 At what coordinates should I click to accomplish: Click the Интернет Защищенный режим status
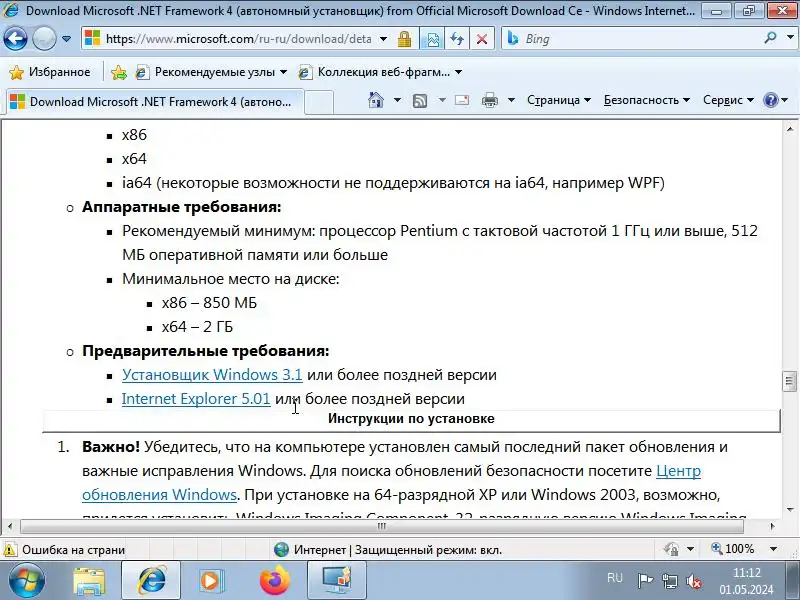pos(388,550)
